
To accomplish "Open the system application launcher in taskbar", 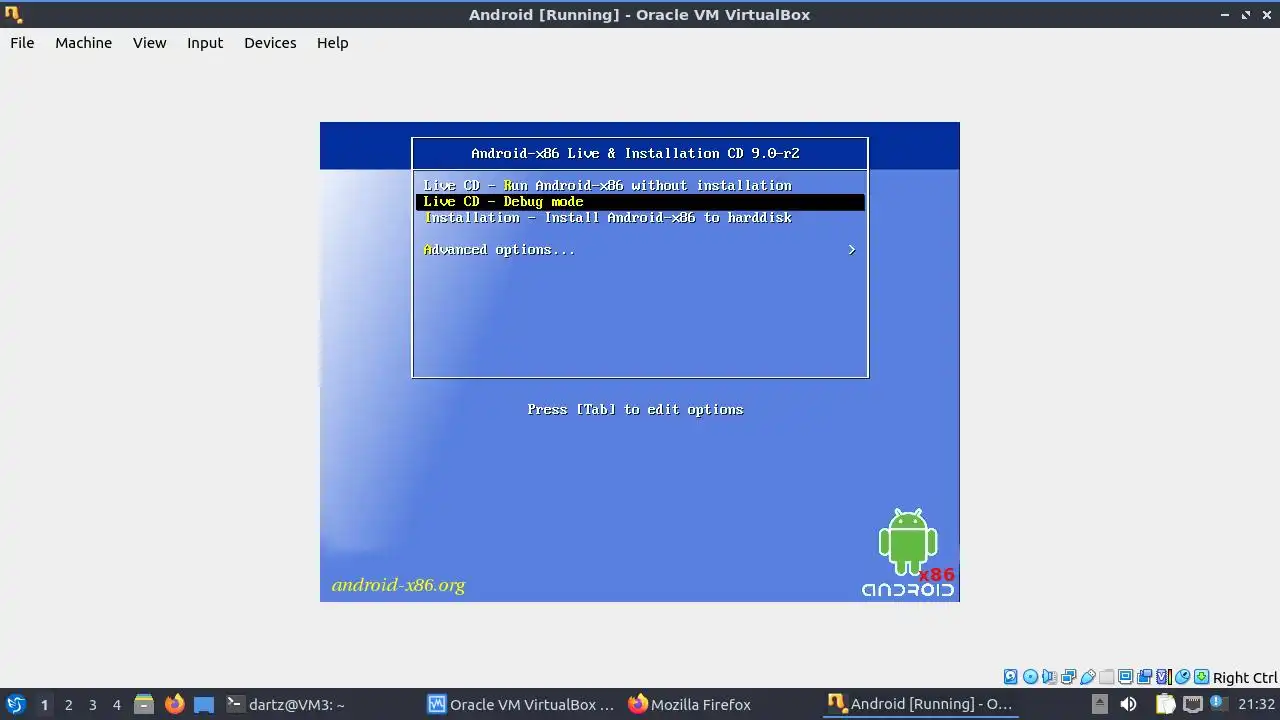I will click(15, 704).
